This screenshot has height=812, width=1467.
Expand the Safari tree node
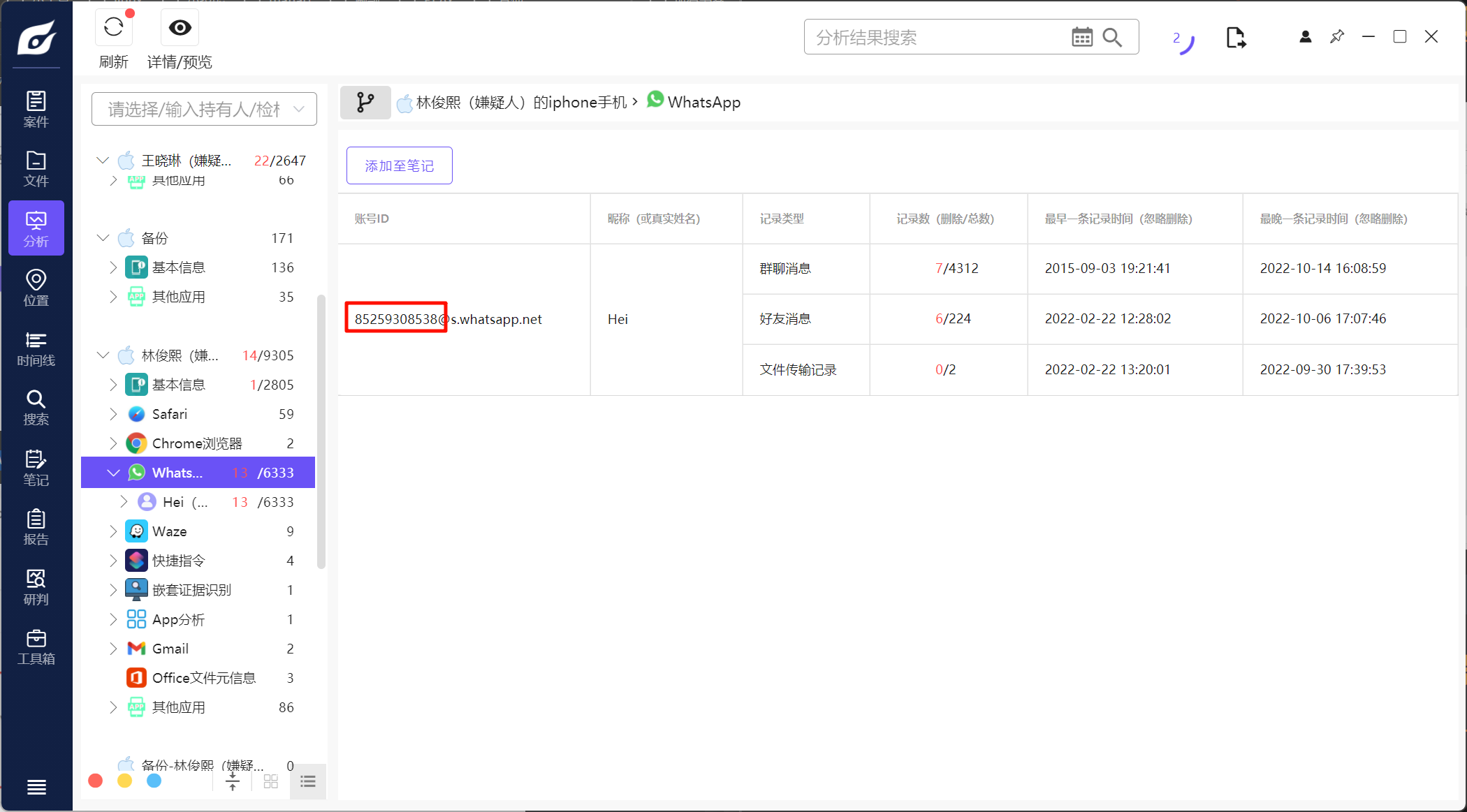click(113, 414)
